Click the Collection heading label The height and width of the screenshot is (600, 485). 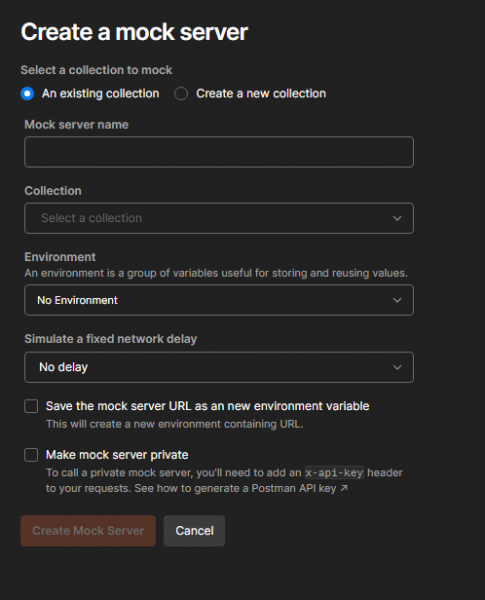click(53, 191)
